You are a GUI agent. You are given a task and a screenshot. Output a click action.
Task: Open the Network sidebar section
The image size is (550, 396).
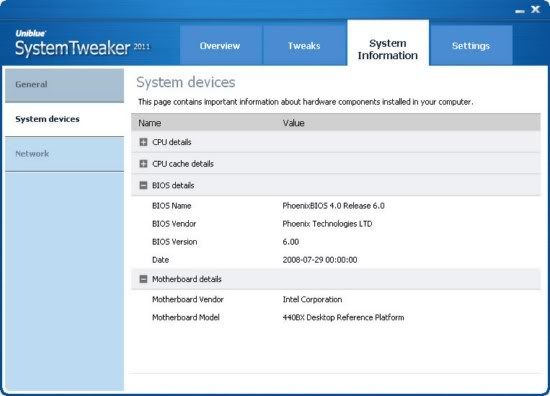(x=65, y=154)
